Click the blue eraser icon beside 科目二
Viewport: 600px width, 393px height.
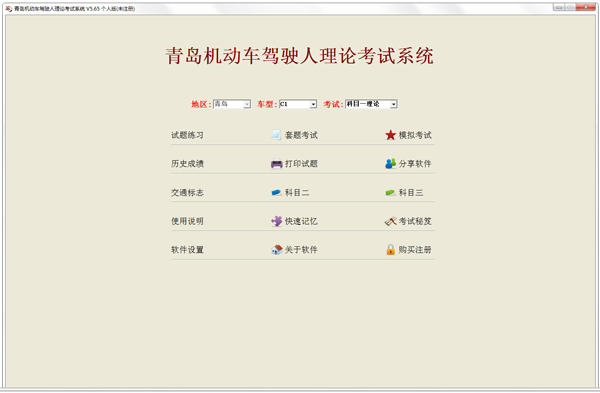[276, 192]
